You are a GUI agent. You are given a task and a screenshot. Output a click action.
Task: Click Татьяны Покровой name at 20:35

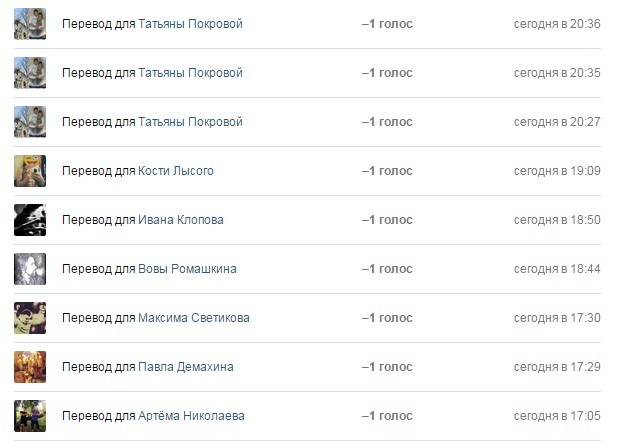point(190,73)
